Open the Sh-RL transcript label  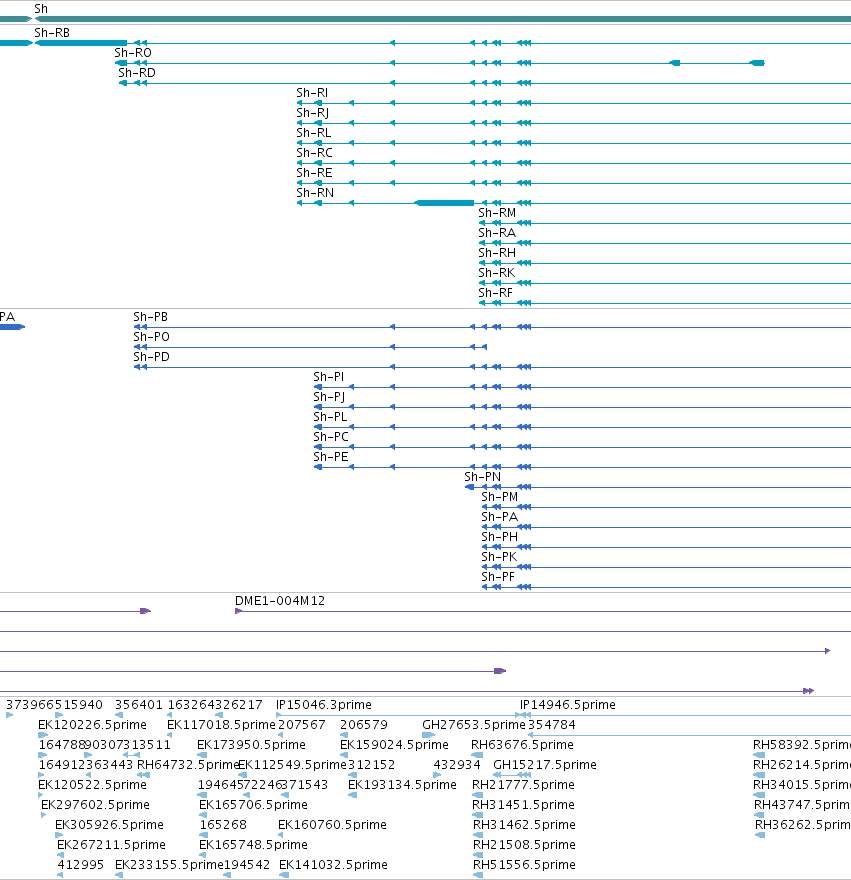tap(314, 133)
